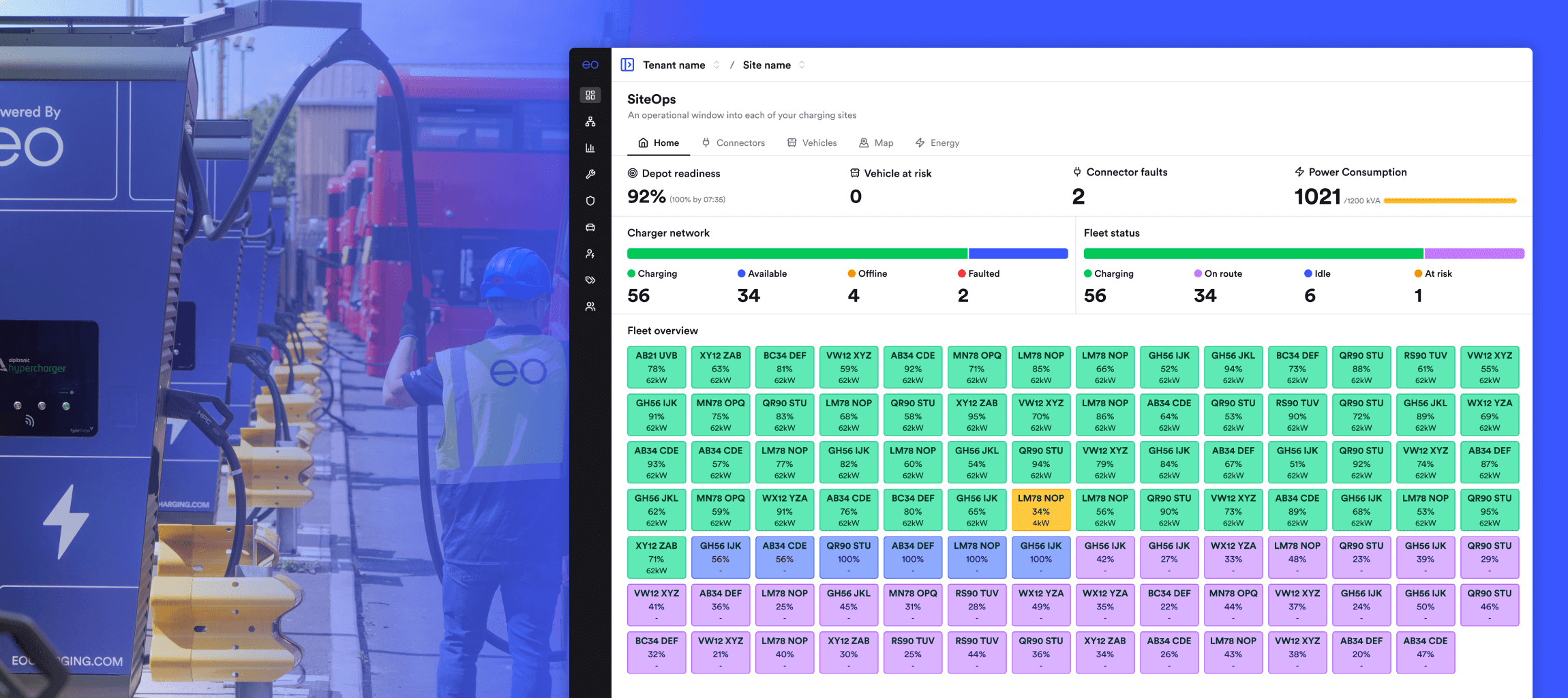The height and width of the screenshot is (698, 1568).
Task: Select the AB21 UVB 78% vehicle tile
Action: 656,367
